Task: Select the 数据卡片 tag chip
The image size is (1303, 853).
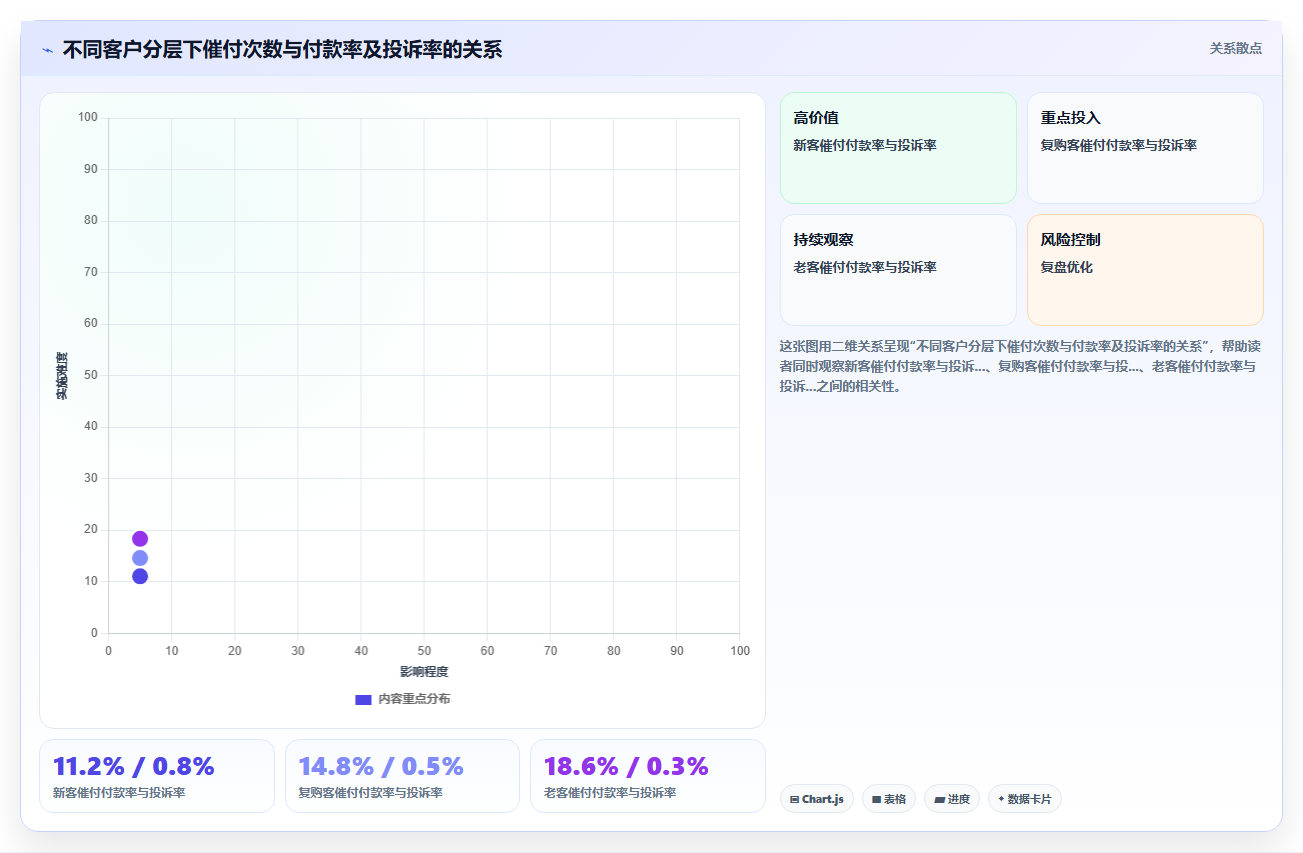Action: [1024, 799]
